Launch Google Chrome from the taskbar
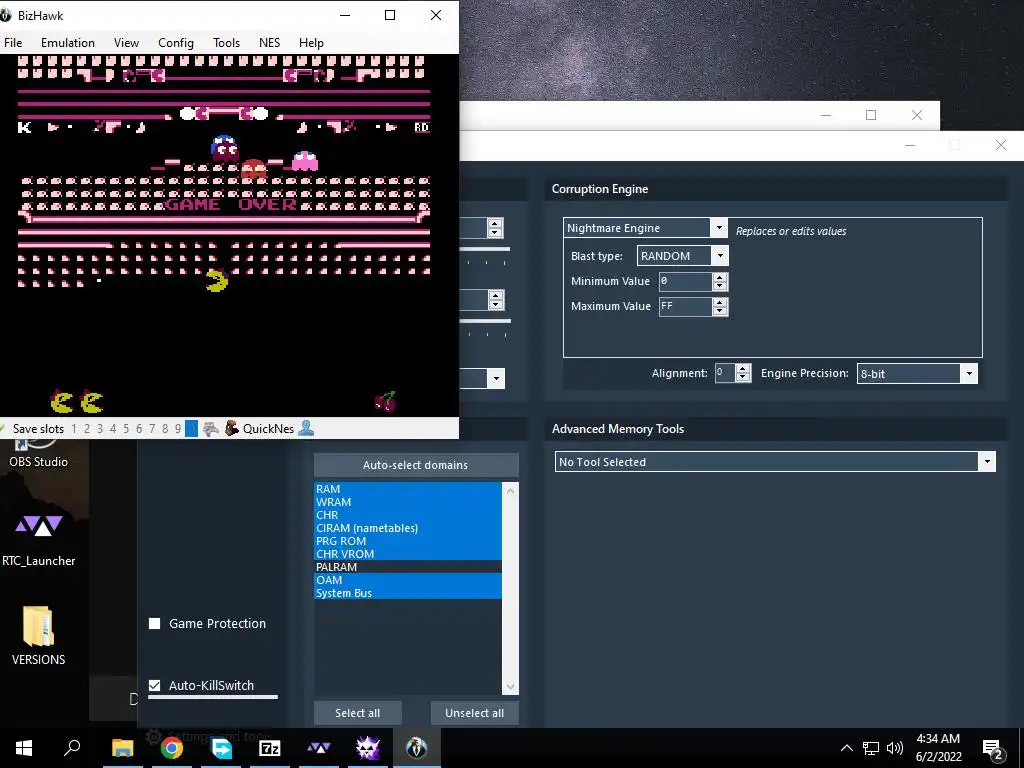Viewport: 1024px width, 768px height. click(x=172, y=748)
